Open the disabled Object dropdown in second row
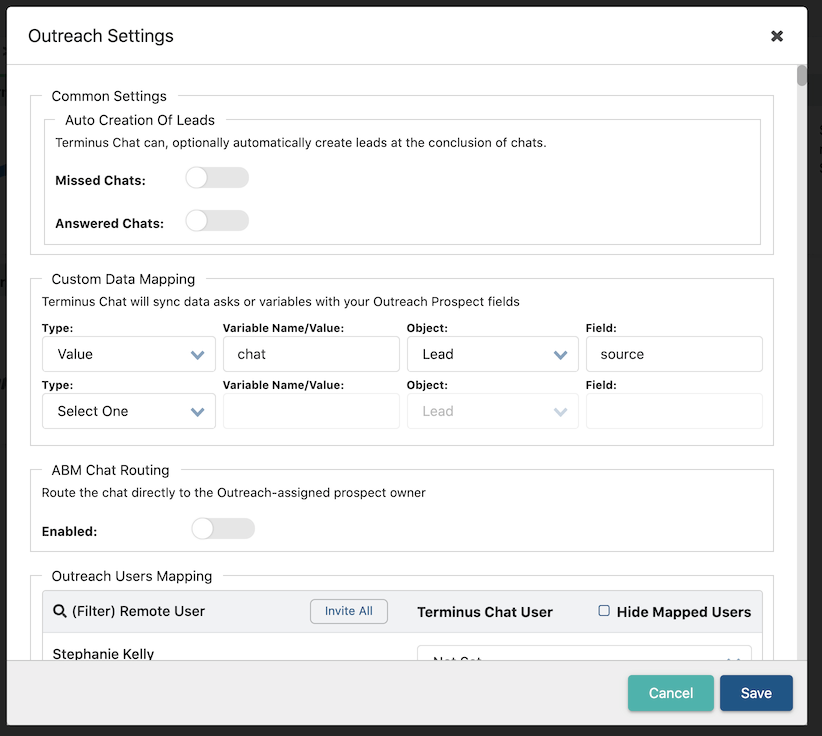This screenshot has width=822, height=736. (493, 412)
